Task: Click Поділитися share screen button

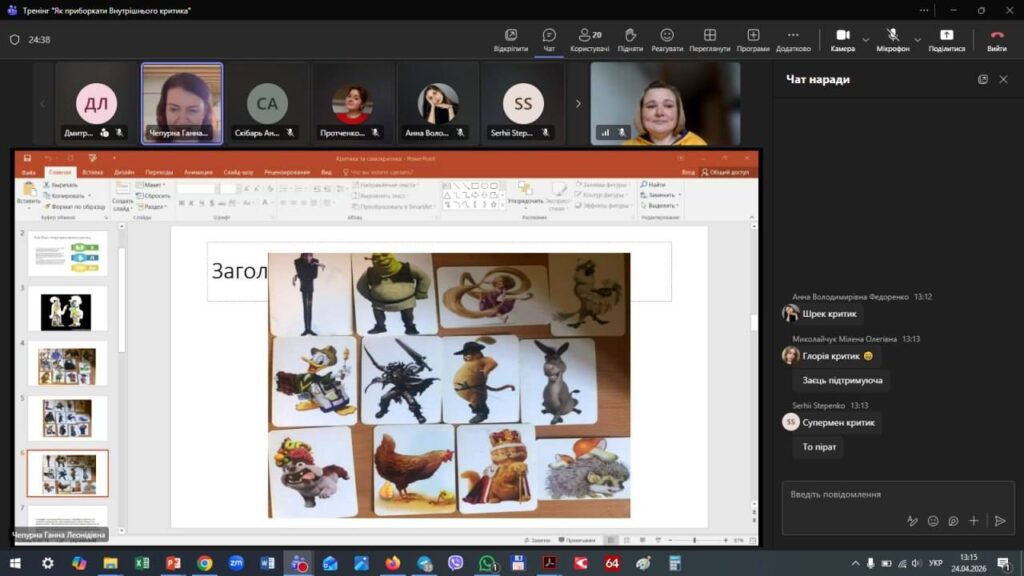Action: [x=946, y=40]
